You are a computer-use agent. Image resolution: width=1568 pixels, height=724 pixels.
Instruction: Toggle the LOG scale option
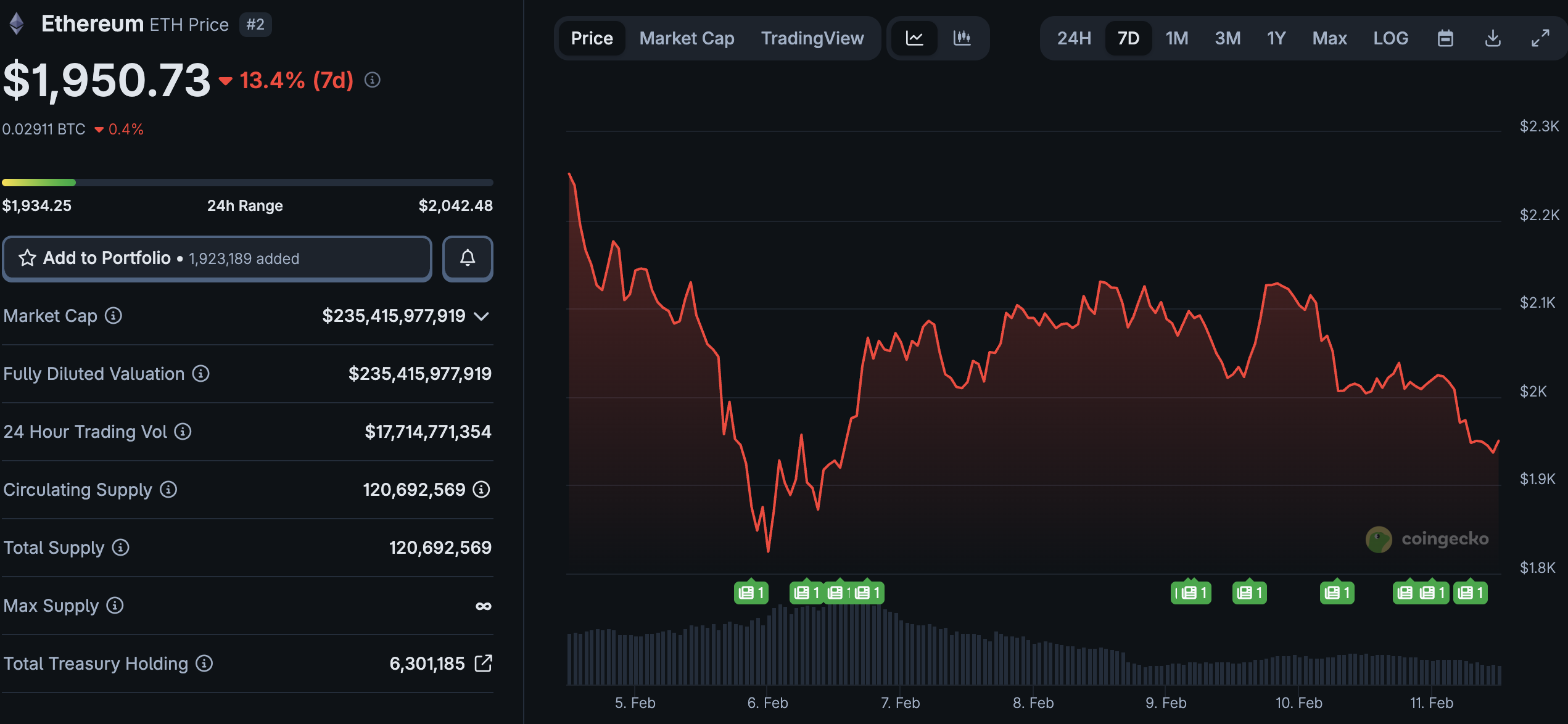[1390, 38]
